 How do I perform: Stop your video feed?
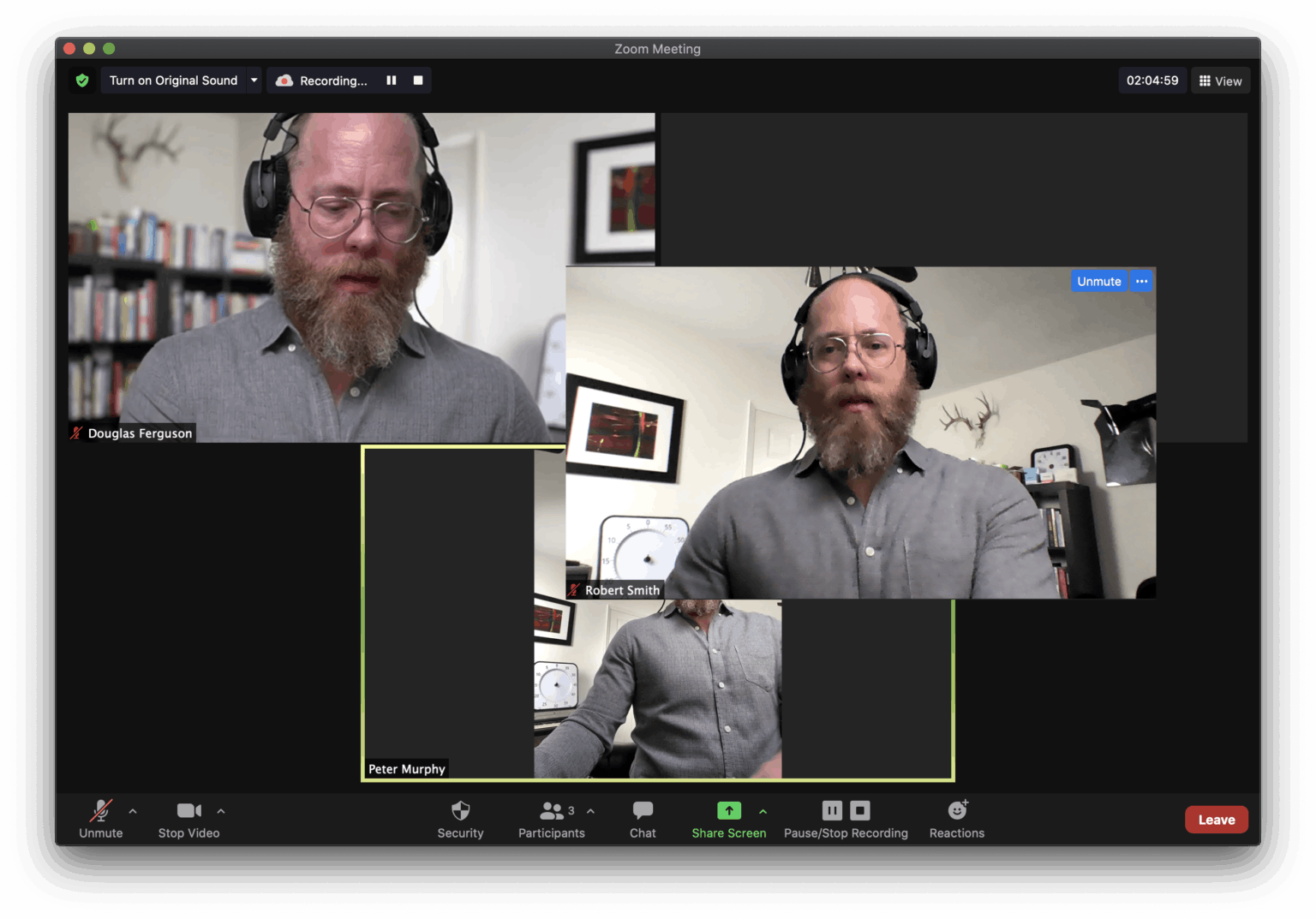pyautogui.click(x=188, y=819)
